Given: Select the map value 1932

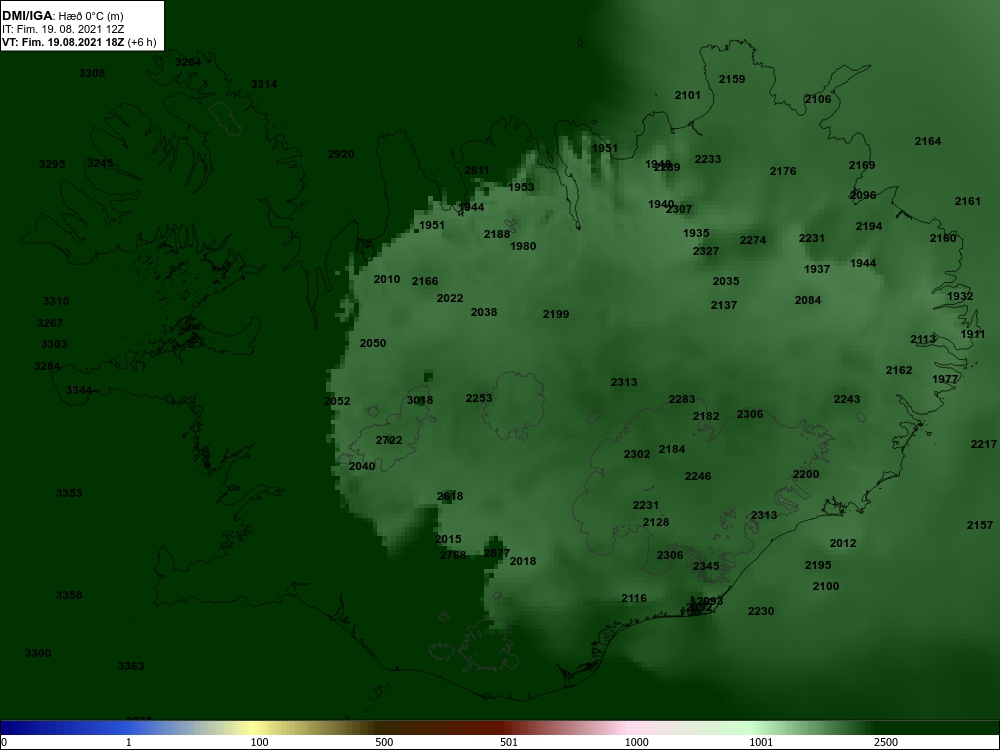Looking at the screenshot, I should (960, 297).
